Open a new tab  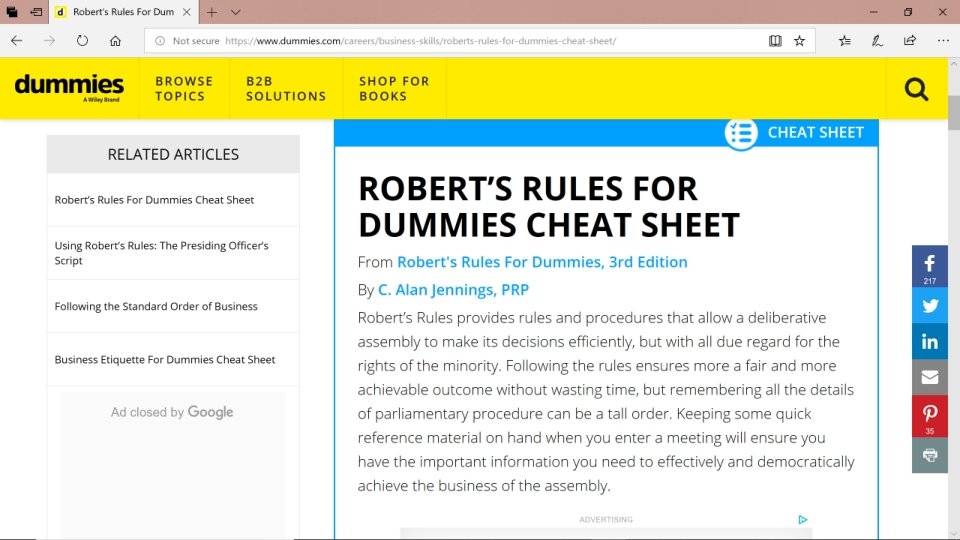pos(212,12)
